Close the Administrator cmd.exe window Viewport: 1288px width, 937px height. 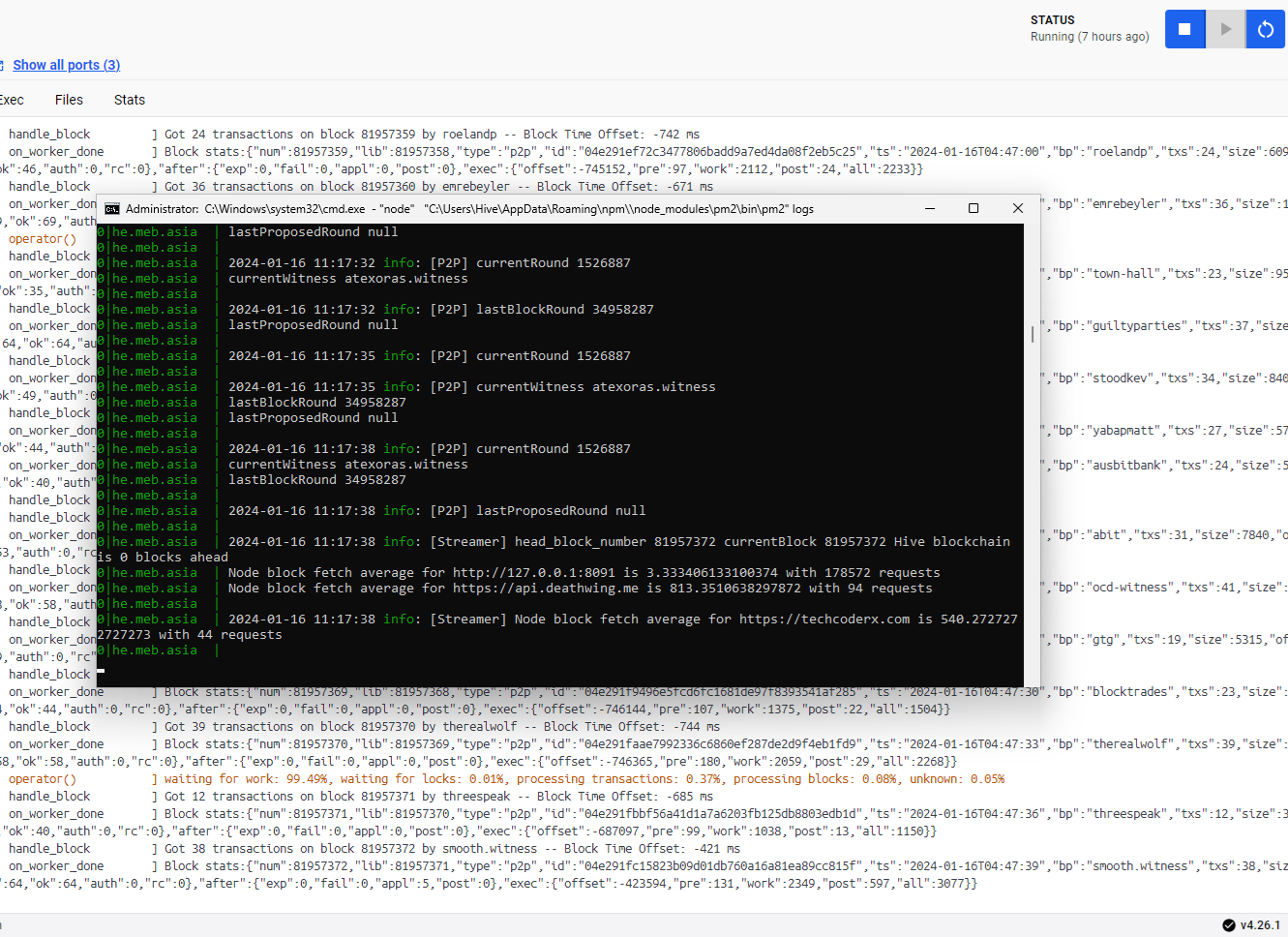(1017, 209)
